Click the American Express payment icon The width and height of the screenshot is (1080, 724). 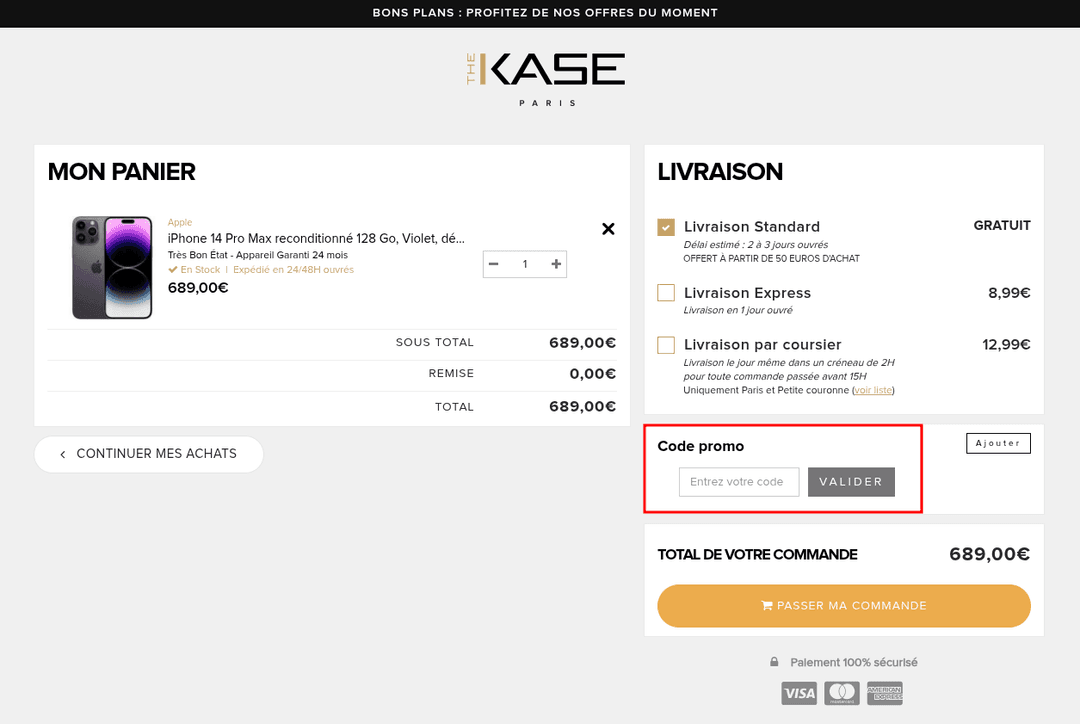(x=884, y=693)
